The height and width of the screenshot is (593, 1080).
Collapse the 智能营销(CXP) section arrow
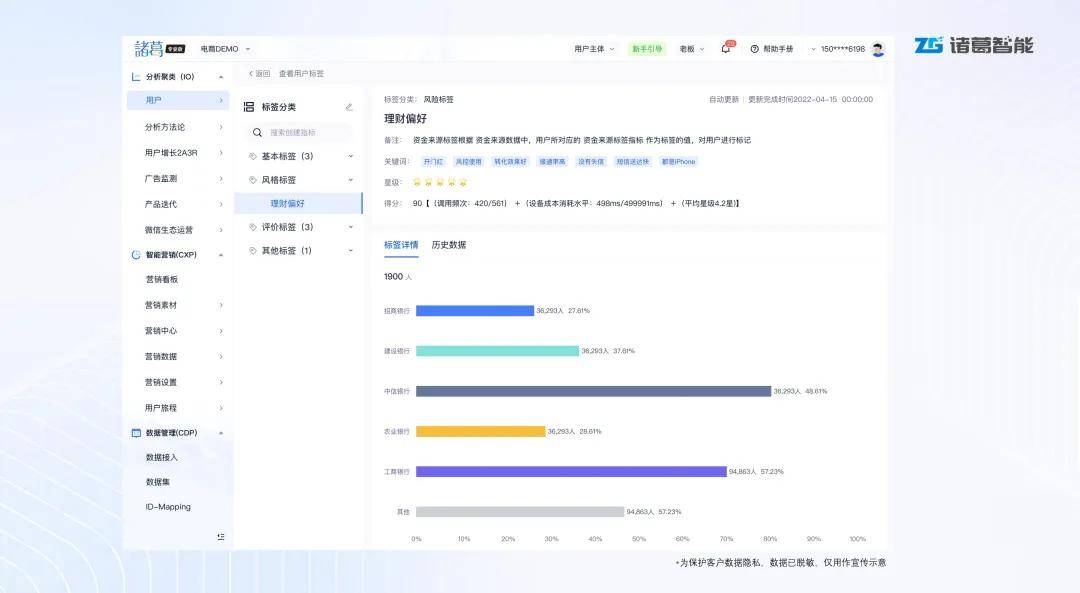[x=221, y=255]
